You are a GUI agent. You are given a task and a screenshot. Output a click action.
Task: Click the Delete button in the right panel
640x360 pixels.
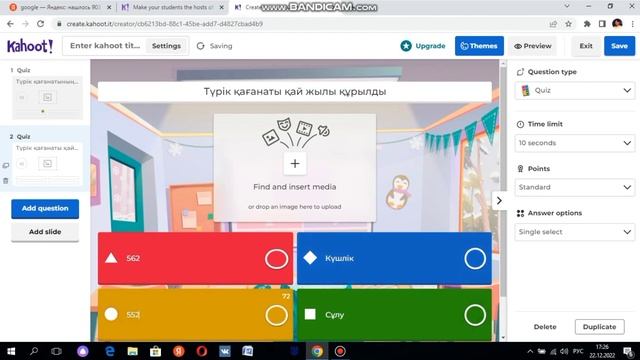pos(545,327)
